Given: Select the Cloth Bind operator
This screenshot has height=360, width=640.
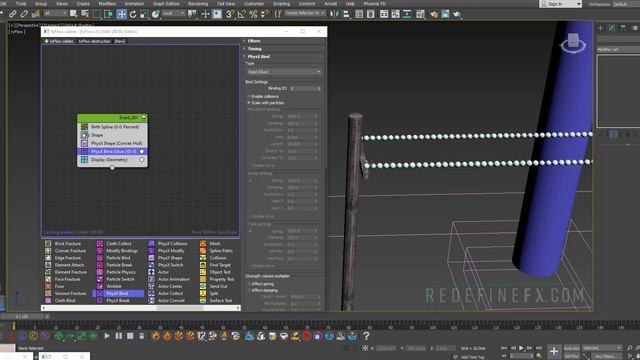Looking at the screenshot, I should click(x=60, y=300).
